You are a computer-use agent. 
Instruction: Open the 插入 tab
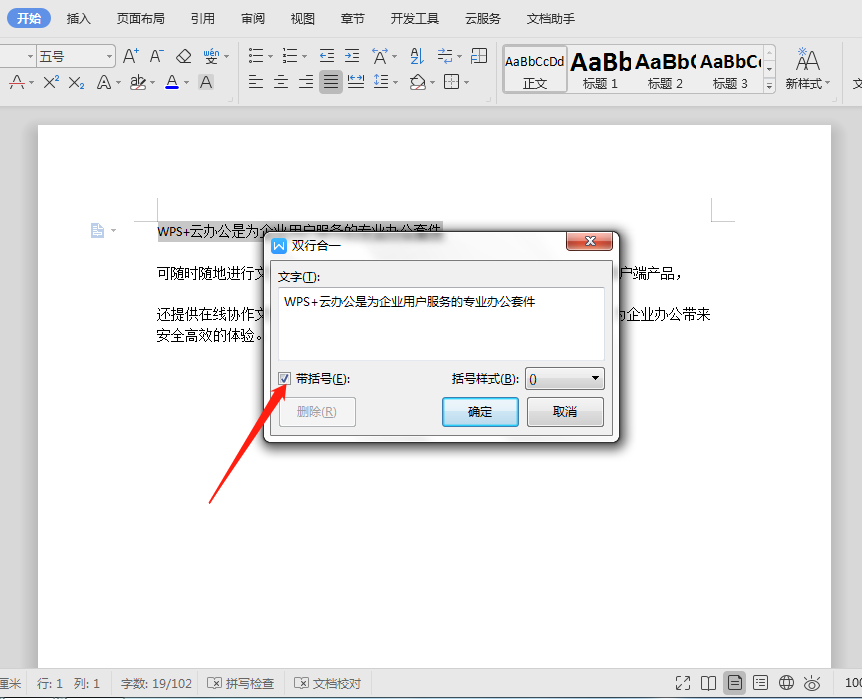(x=78, y=19)
